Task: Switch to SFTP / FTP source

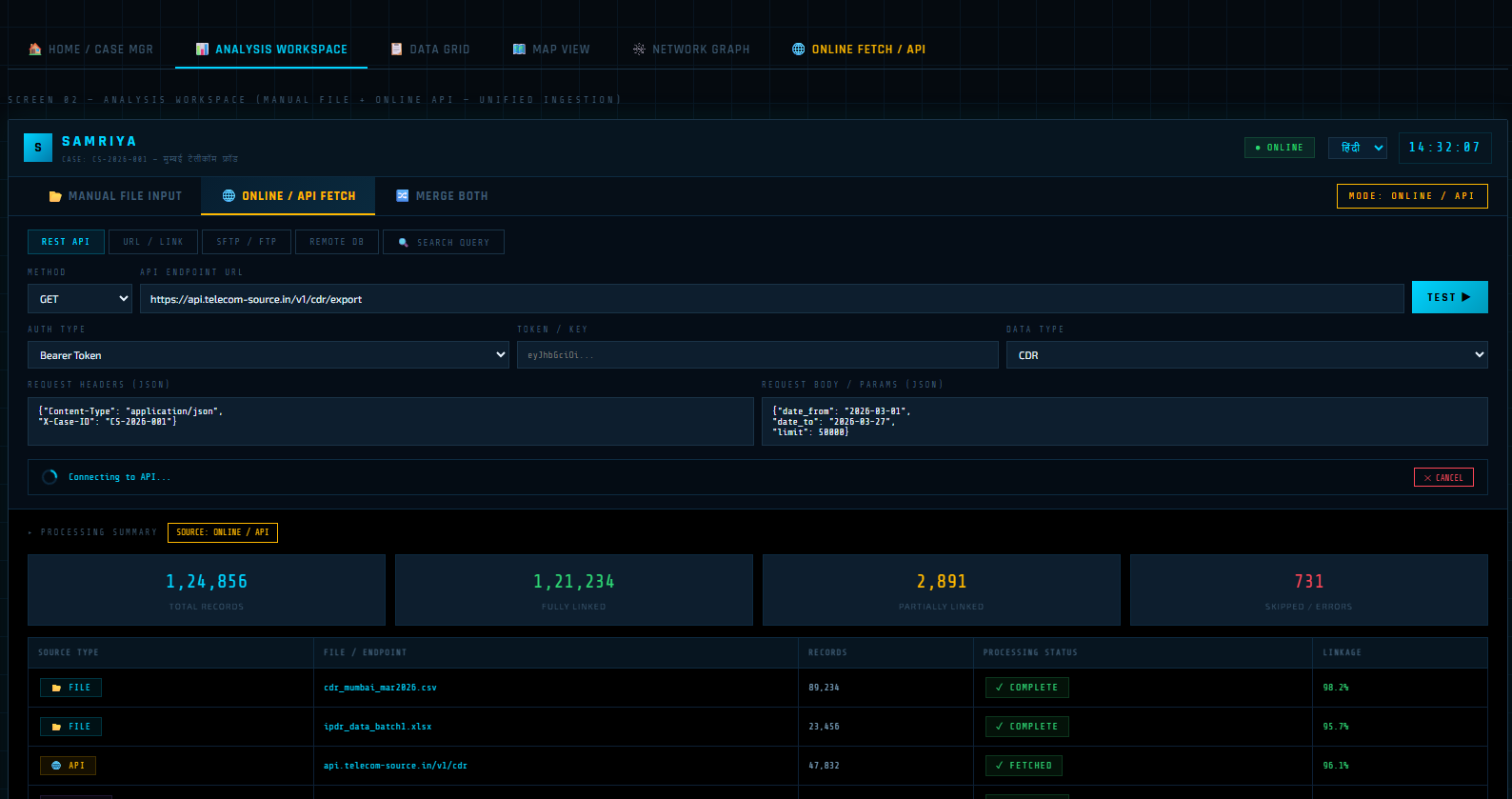Action: pos(247,242)
